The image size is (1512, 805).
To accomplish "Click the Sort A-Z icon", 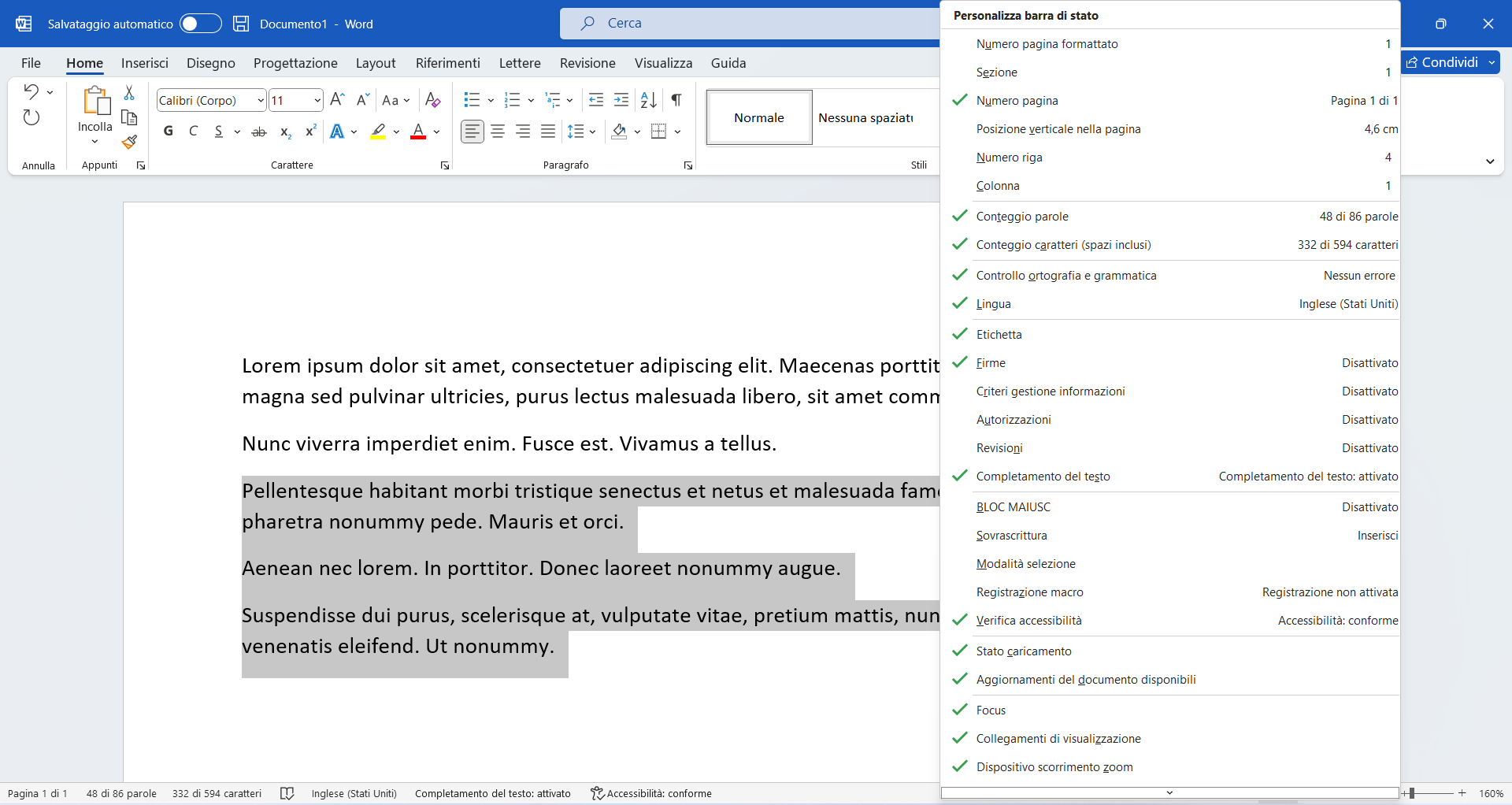I will pyautogui.click(x=648, y=100).
